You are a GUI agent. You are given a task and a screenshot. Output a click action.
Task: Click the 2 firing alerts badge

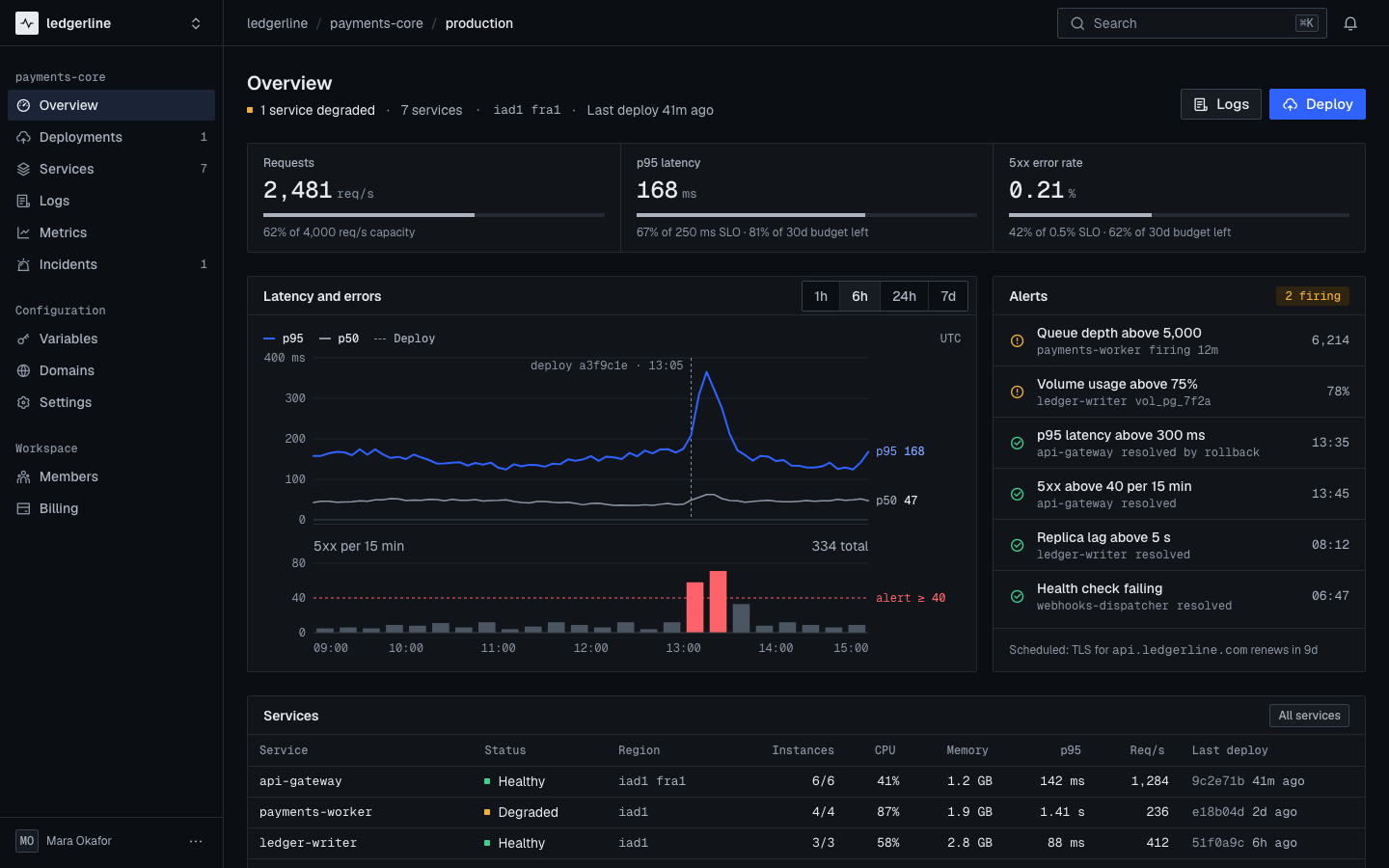1313,296
